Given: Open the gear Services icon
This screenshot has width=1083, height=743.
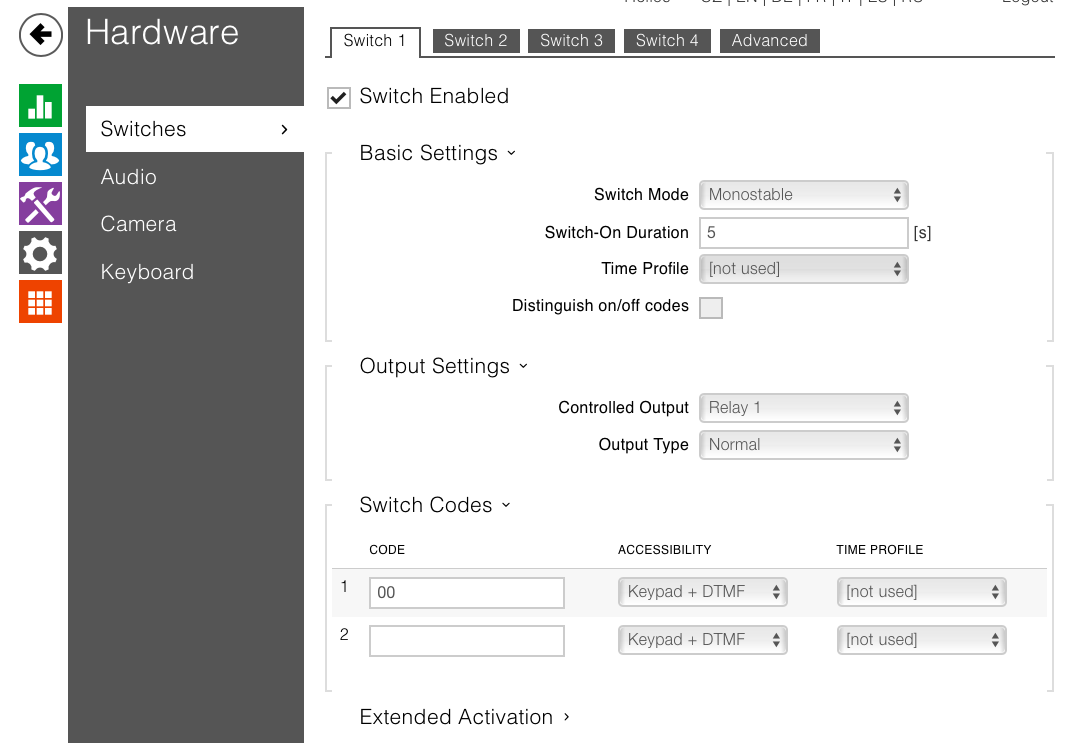Looking at the screenshot, I should coord(40,253).
